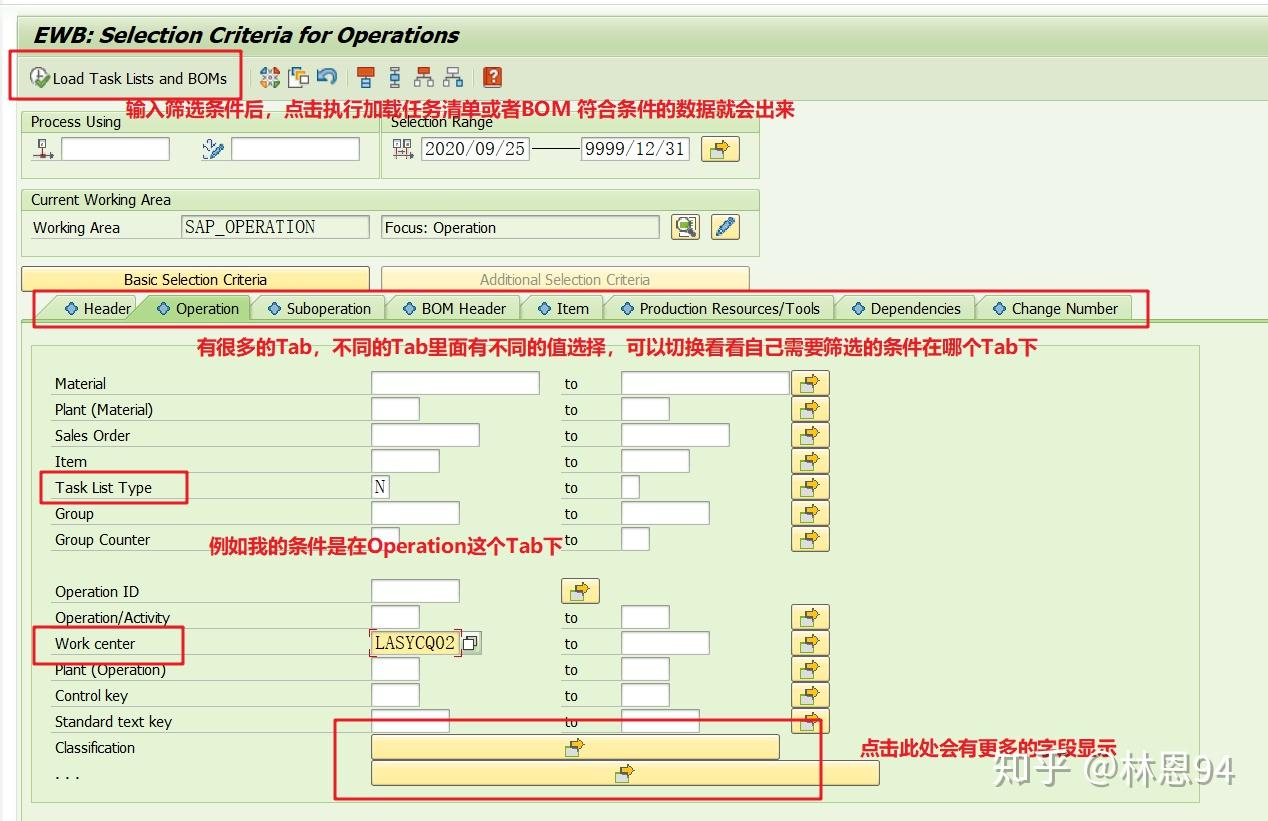
Task: Click the 9999/12/31 end date field
Action: pyautogui.click(x=635, y=148)
